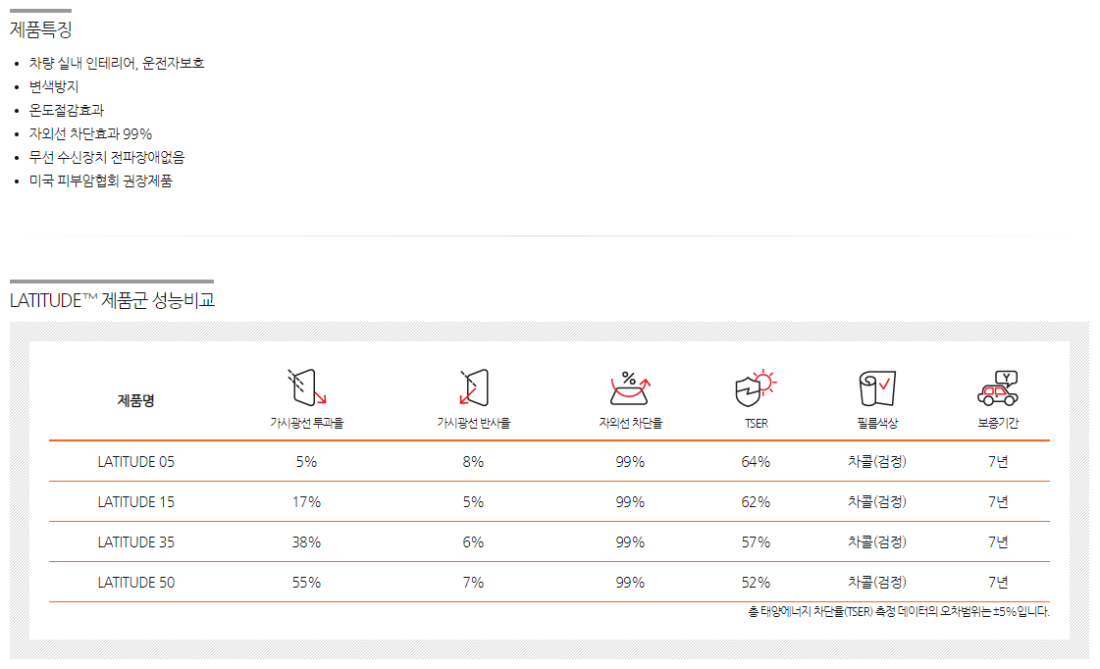Click 7년 warranty in the LATITUDE 15 row

click(998, 502)
